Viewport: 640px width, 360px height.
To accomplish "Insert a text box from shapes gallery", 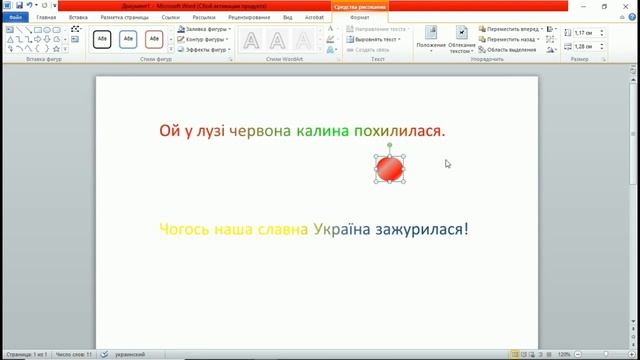I will [x=10, y=30].
